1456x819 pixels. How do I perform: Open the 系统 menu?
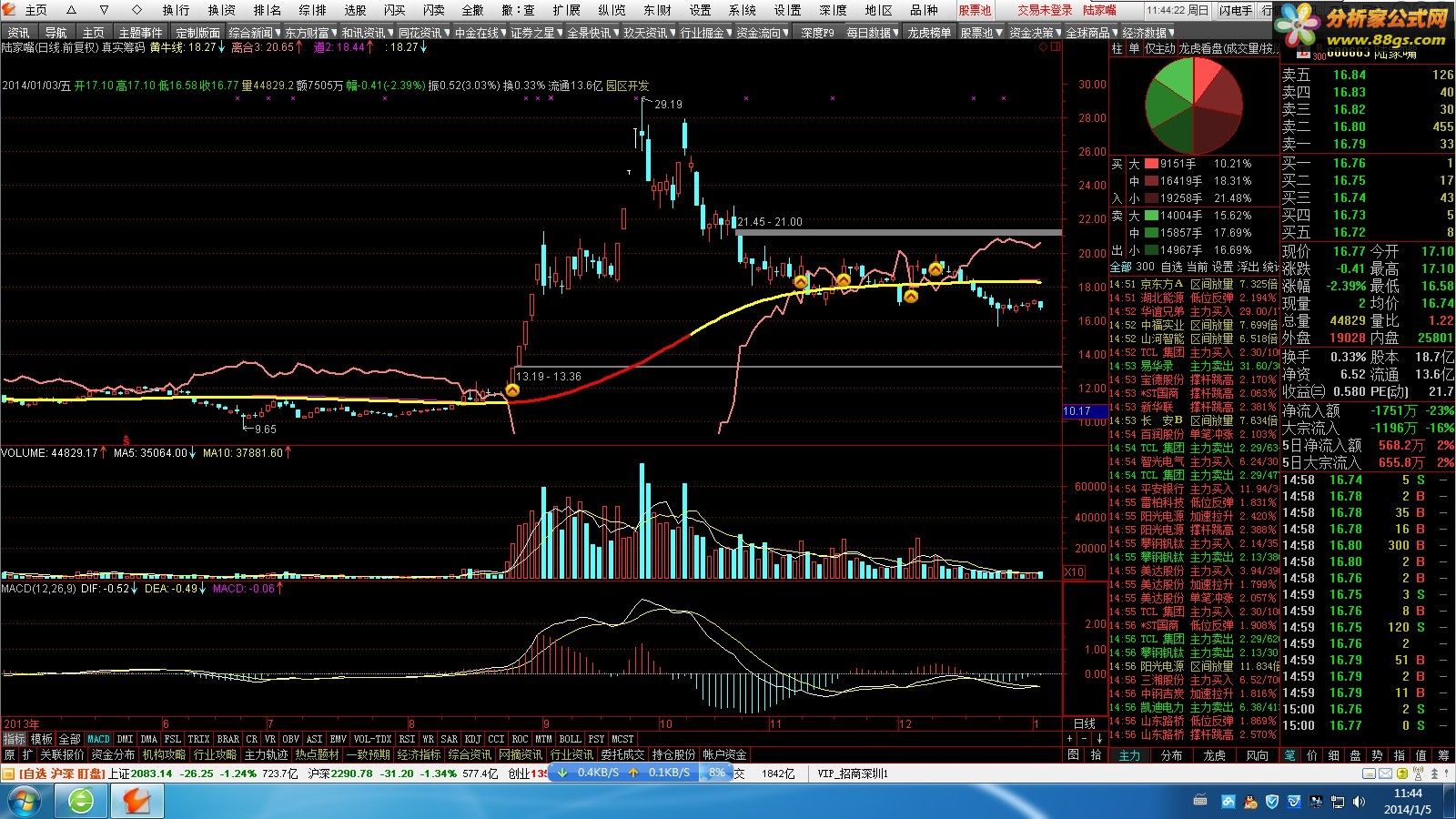tap(743, 10)
